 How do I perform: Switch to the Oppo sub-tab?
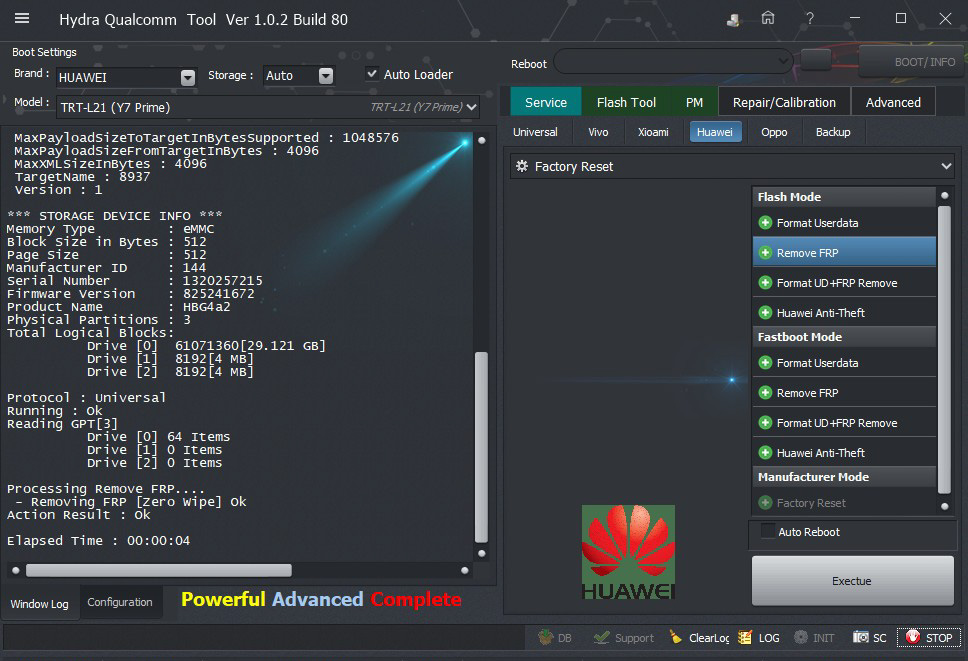[774, 132]
